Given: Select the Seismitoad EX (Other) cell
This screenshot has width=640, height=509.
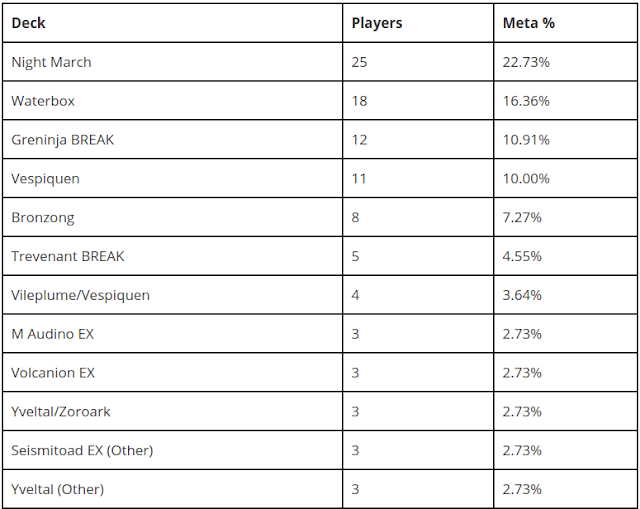Looking at the screenshot, I should click(x=172, y=450).
